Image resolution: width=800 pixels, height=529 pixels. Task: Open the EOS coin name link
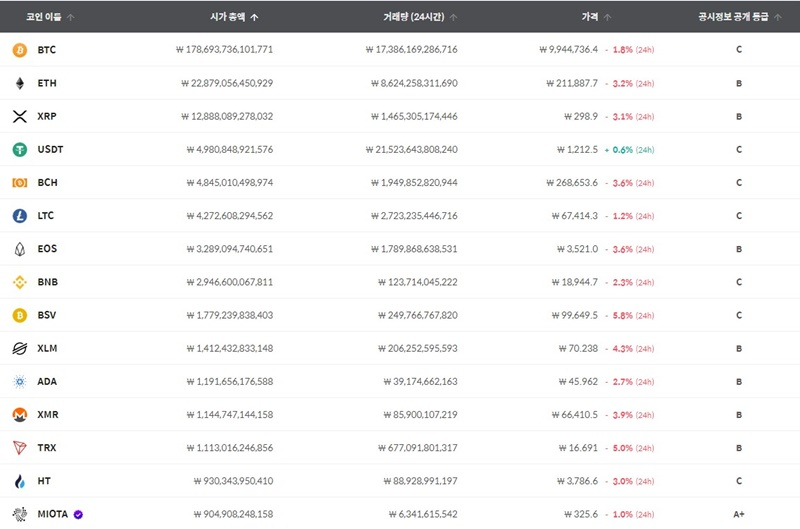click(x=47, y=249)
